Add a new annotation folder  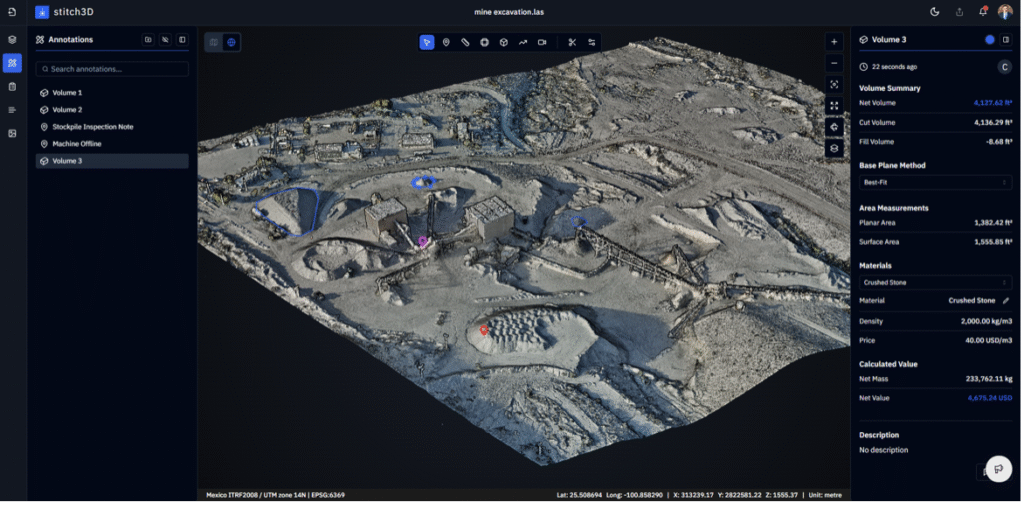tap(148, 40)
